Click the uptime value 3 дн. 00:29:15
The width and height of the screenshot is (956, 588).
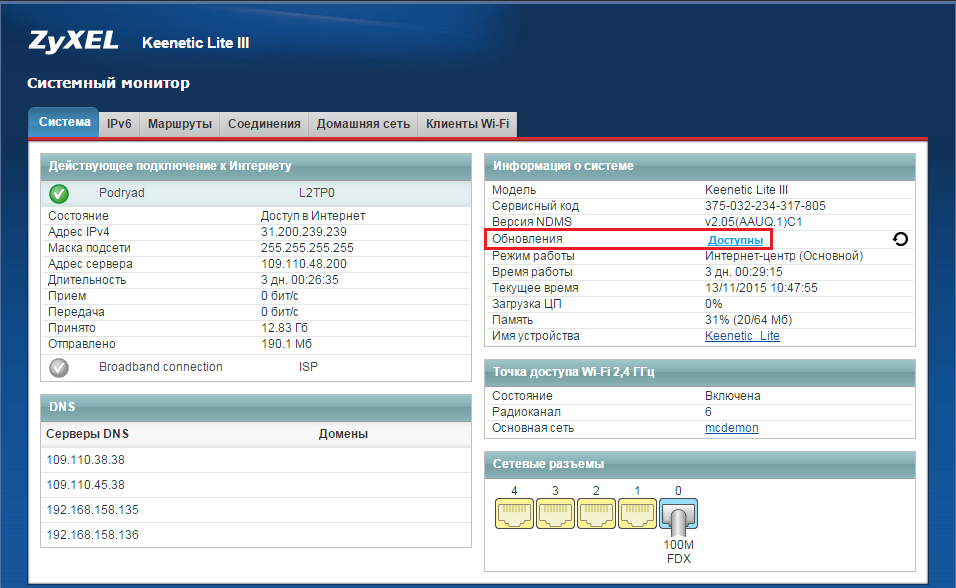744,272
